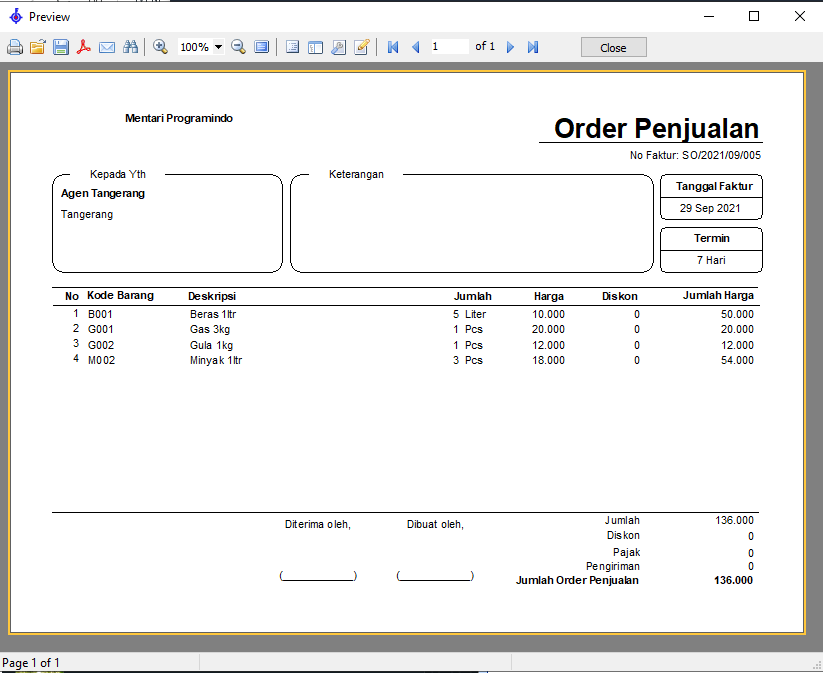Click bold total '136.000' at bottom
This screenshot has width=823, height=673.
click(x=733, y=580)
